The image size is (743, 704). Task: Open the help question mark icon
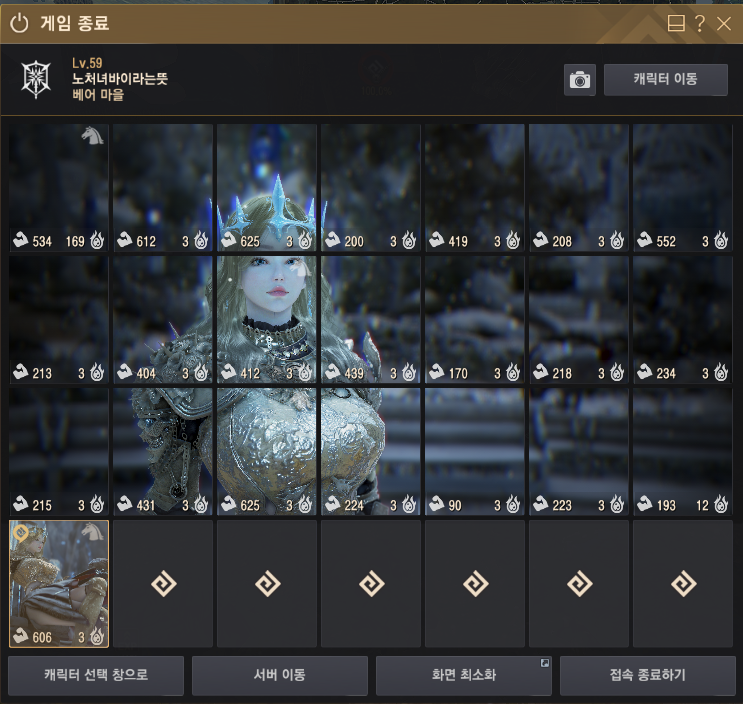(699, 23)
